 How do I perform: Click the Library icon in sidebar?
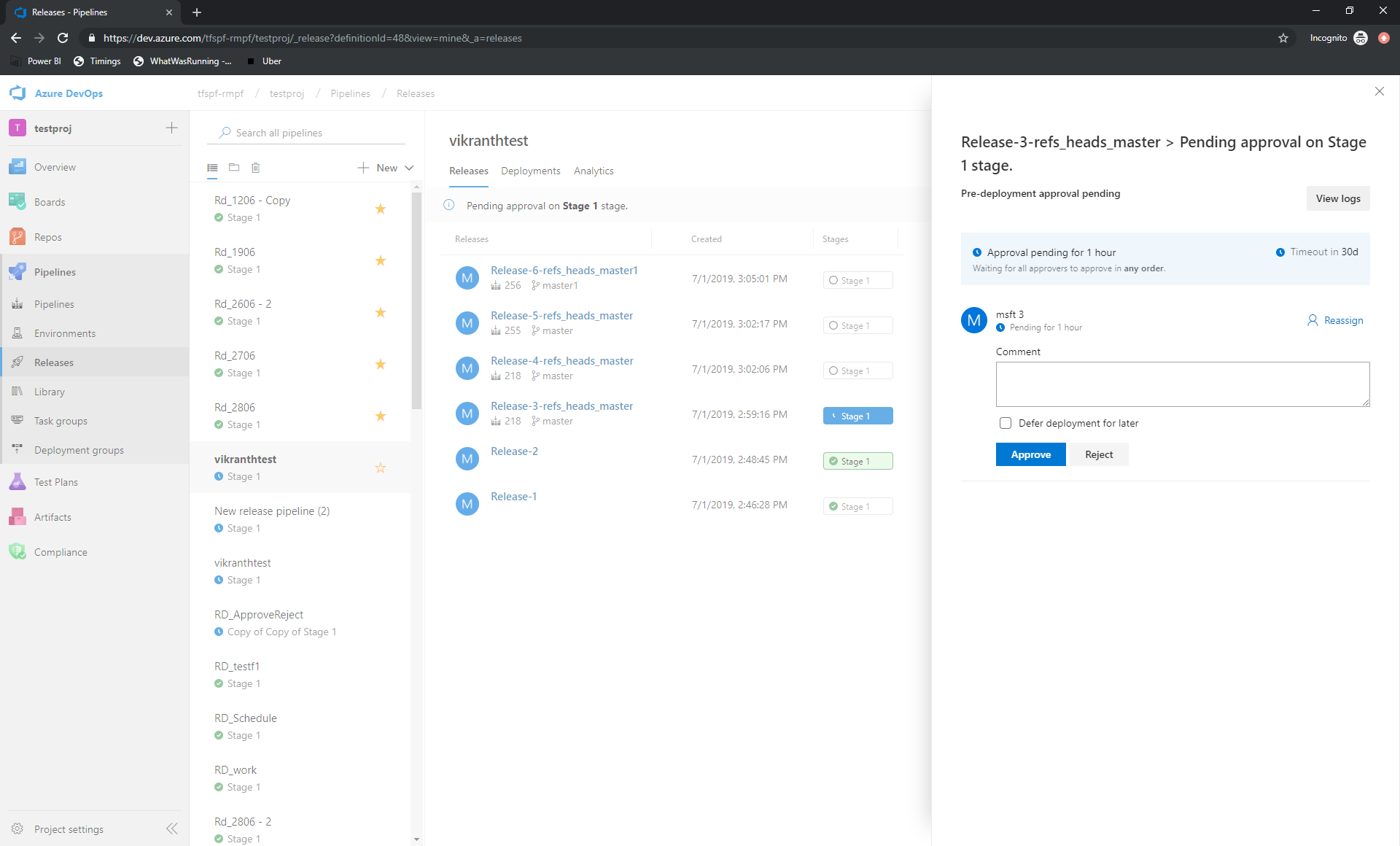[x=18, y=391]
